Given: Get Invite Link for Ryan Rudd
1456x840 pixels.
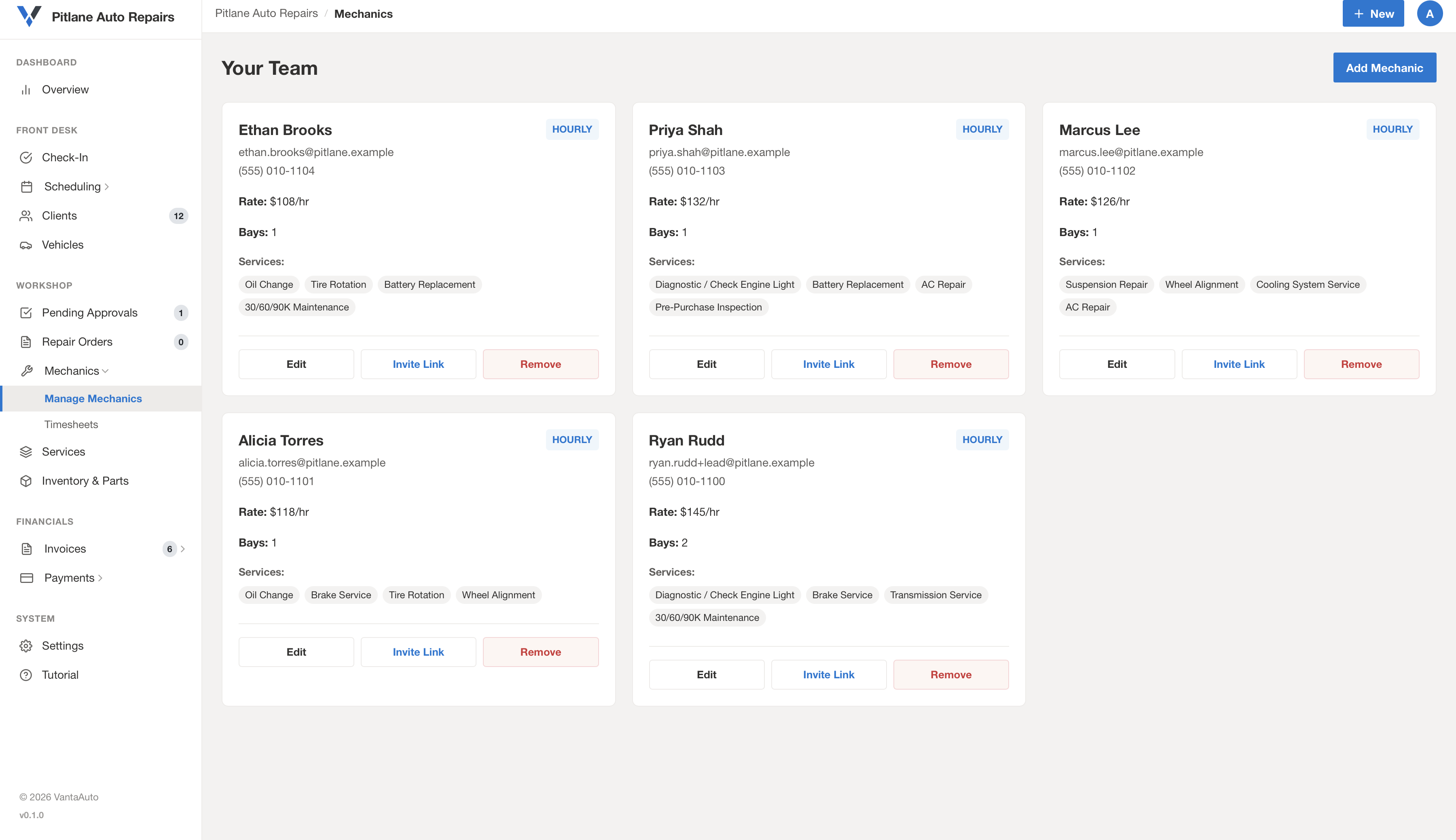Looking at the screenshot, I should pos(829,674).
